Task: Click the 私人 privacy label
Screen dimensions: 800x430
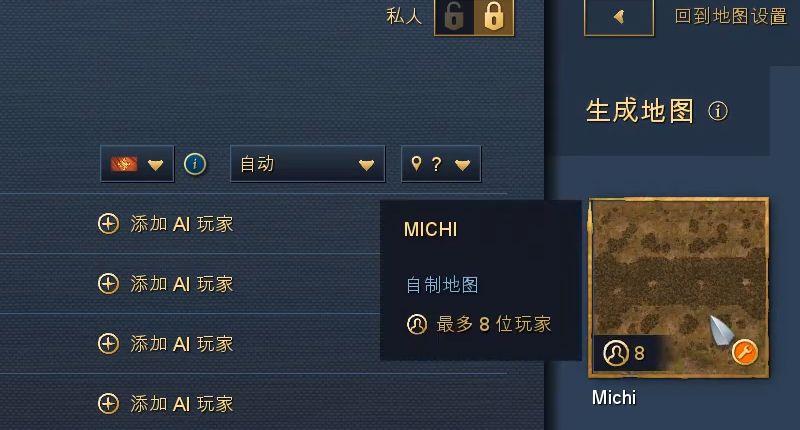Action: tap(404, 16)
